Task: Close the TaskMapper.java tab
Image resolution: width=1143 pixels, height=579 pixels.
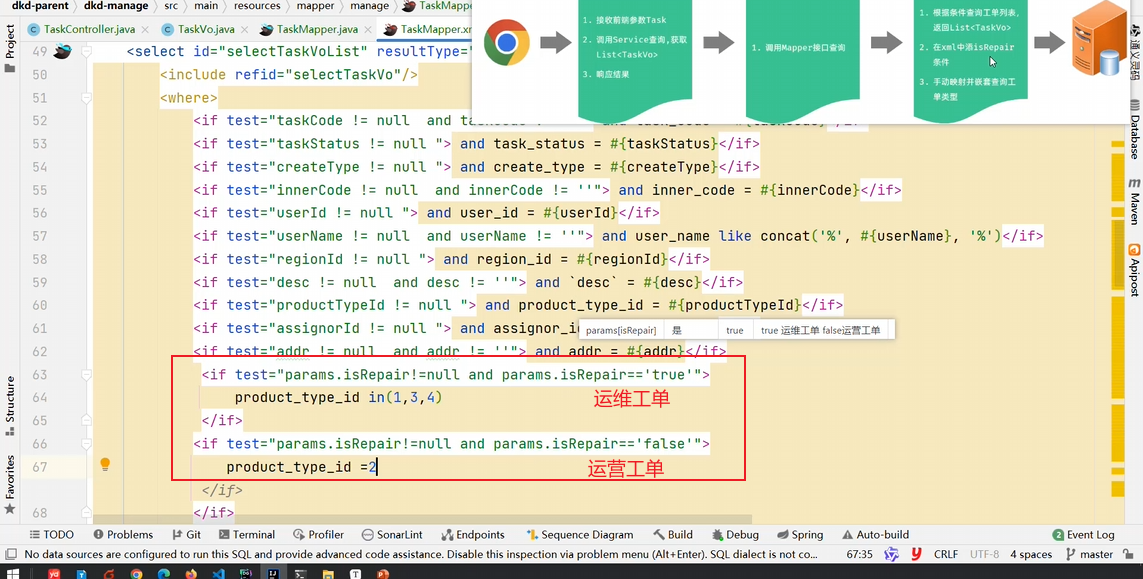Action: pyautogui.click(x=367, y=29)
